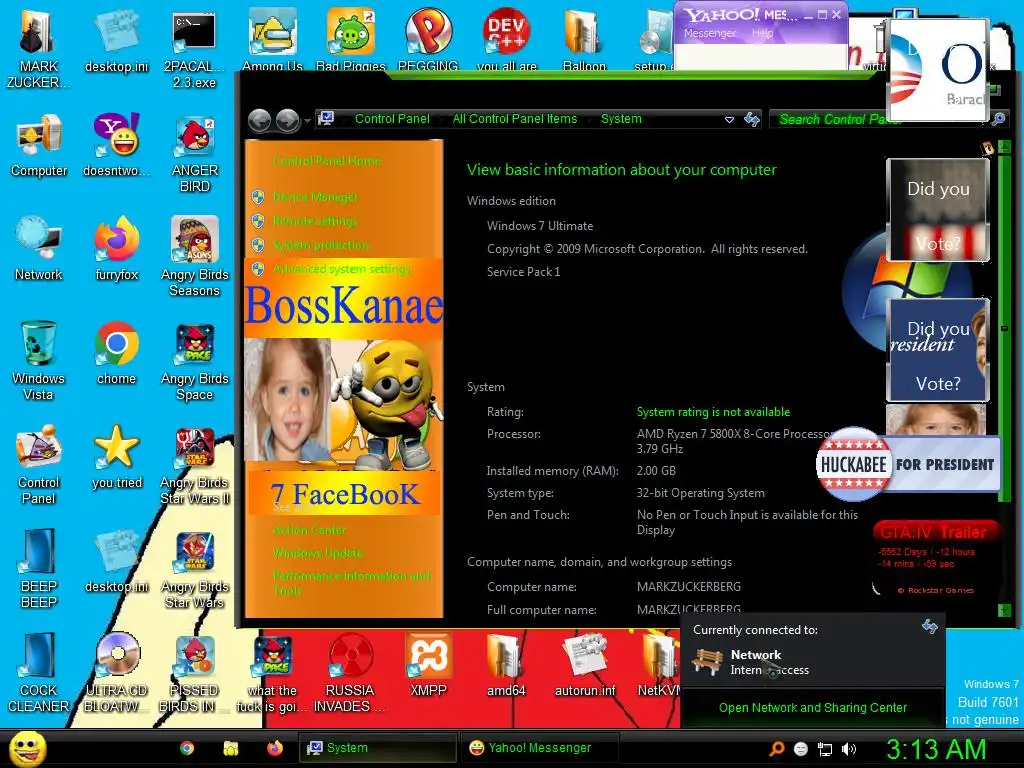Open the XMPP desktop icon
The image size is (1024, 768).
(428, 665)
